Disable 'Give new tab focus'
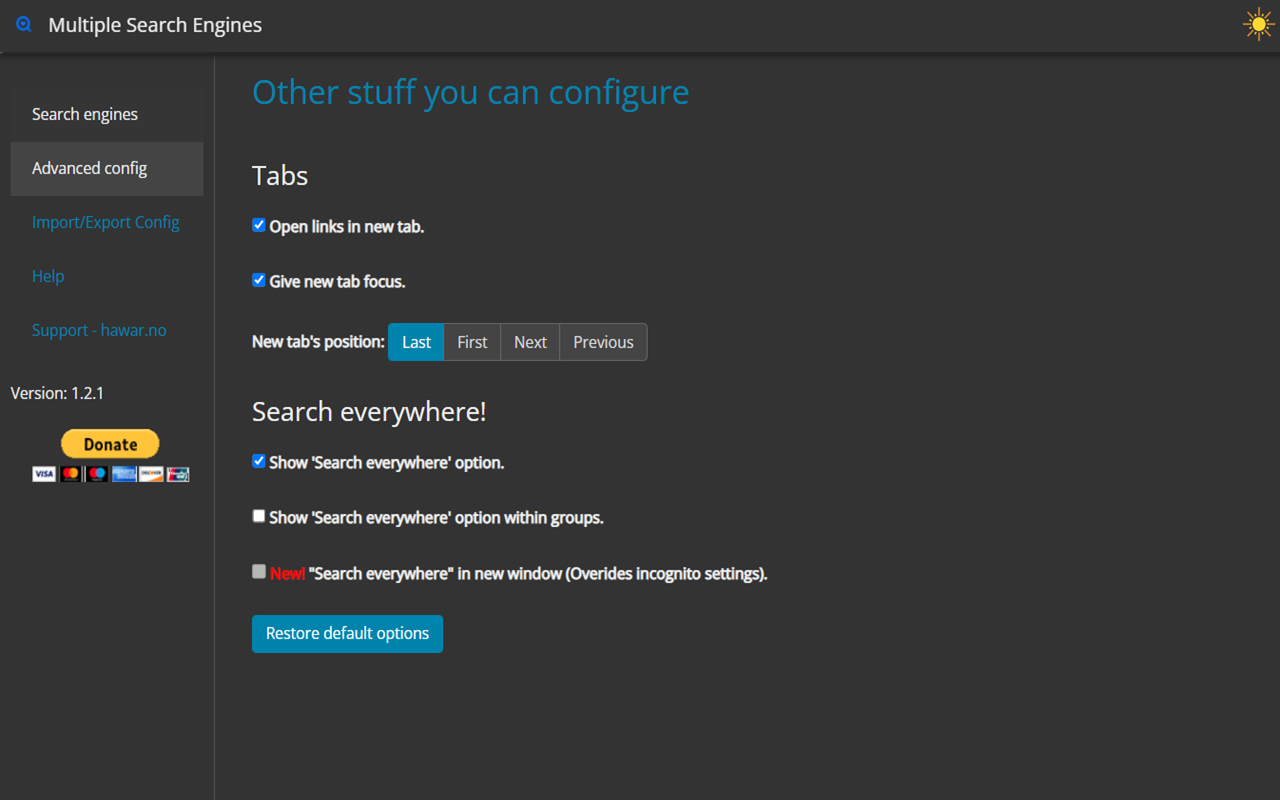 pos(258,280)
